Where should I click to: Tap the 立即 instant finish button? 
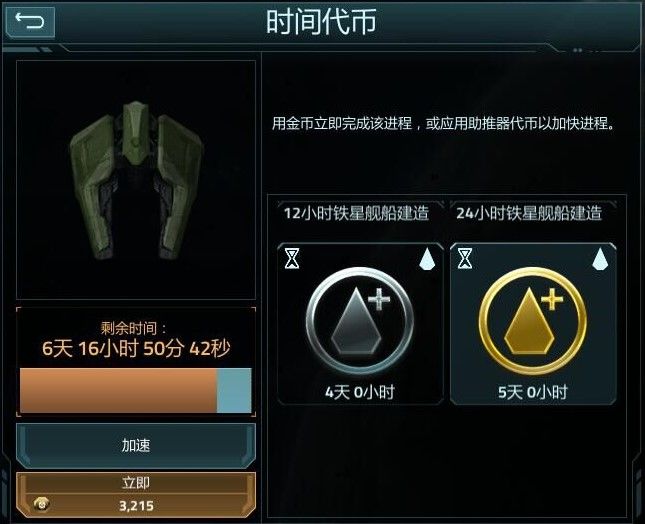click(x=136, y=495)
